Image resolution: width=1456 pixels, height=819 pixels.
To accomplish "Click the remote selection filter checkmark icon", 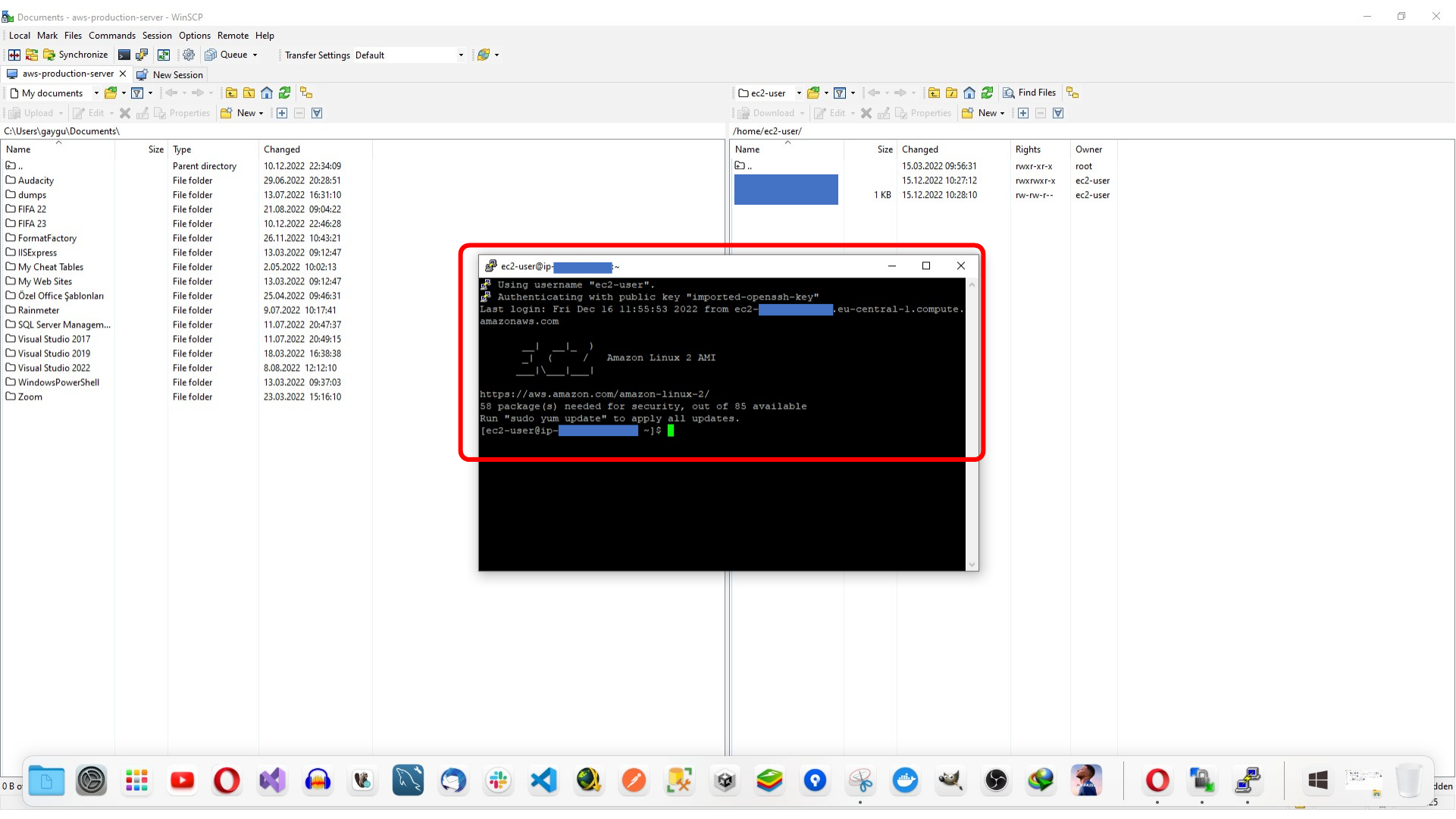I will 1058,113.
